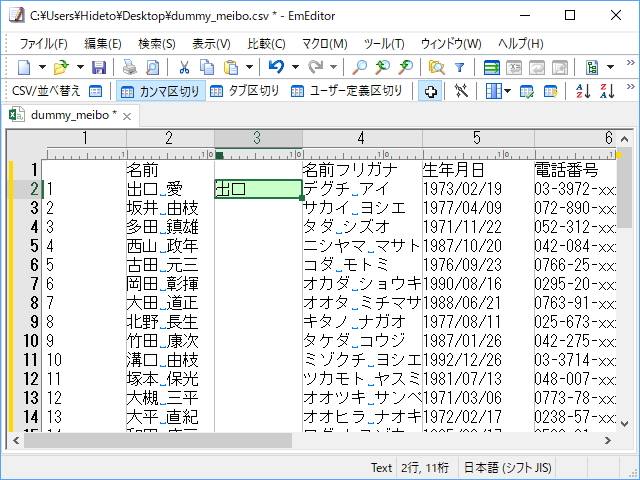Open the column layout dropdown arrow
This screenshot has width=640, height=480.
[507, 91]
